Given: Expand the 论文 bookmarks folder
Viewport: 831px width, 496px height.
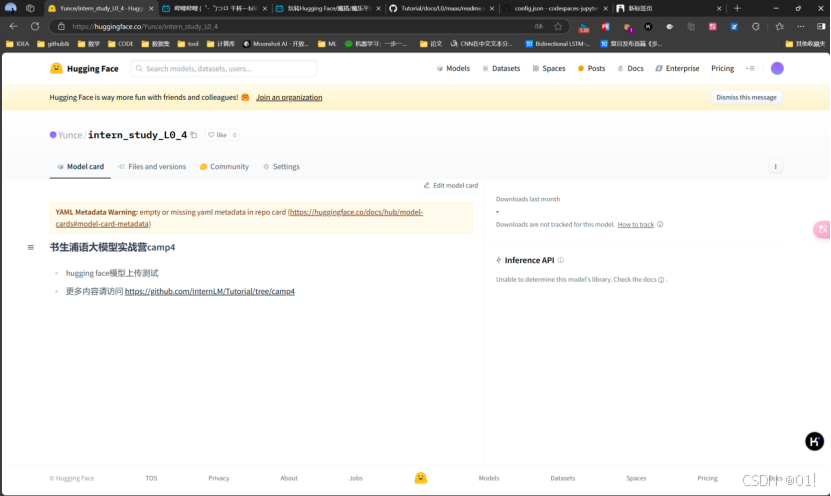Looking at the screenshot, I should (431, 44).
